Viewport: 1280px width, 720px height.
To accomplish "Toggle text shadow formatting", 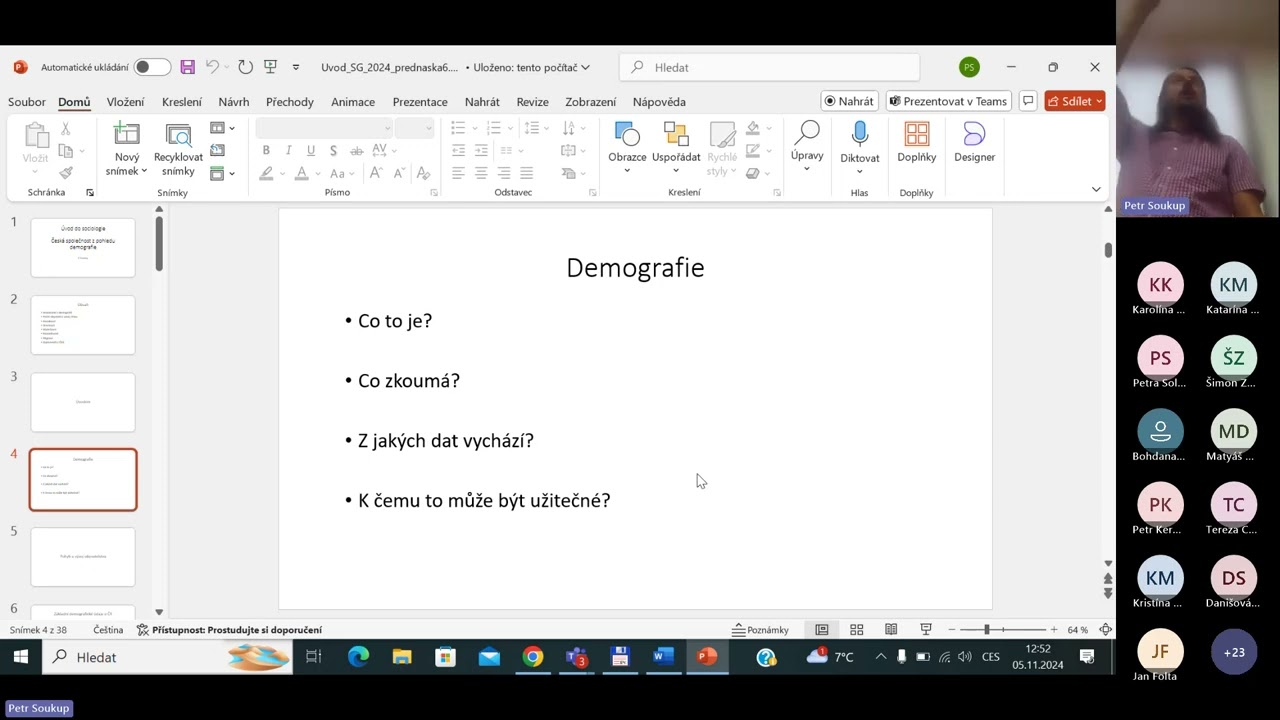I will (x=334, y=150).
